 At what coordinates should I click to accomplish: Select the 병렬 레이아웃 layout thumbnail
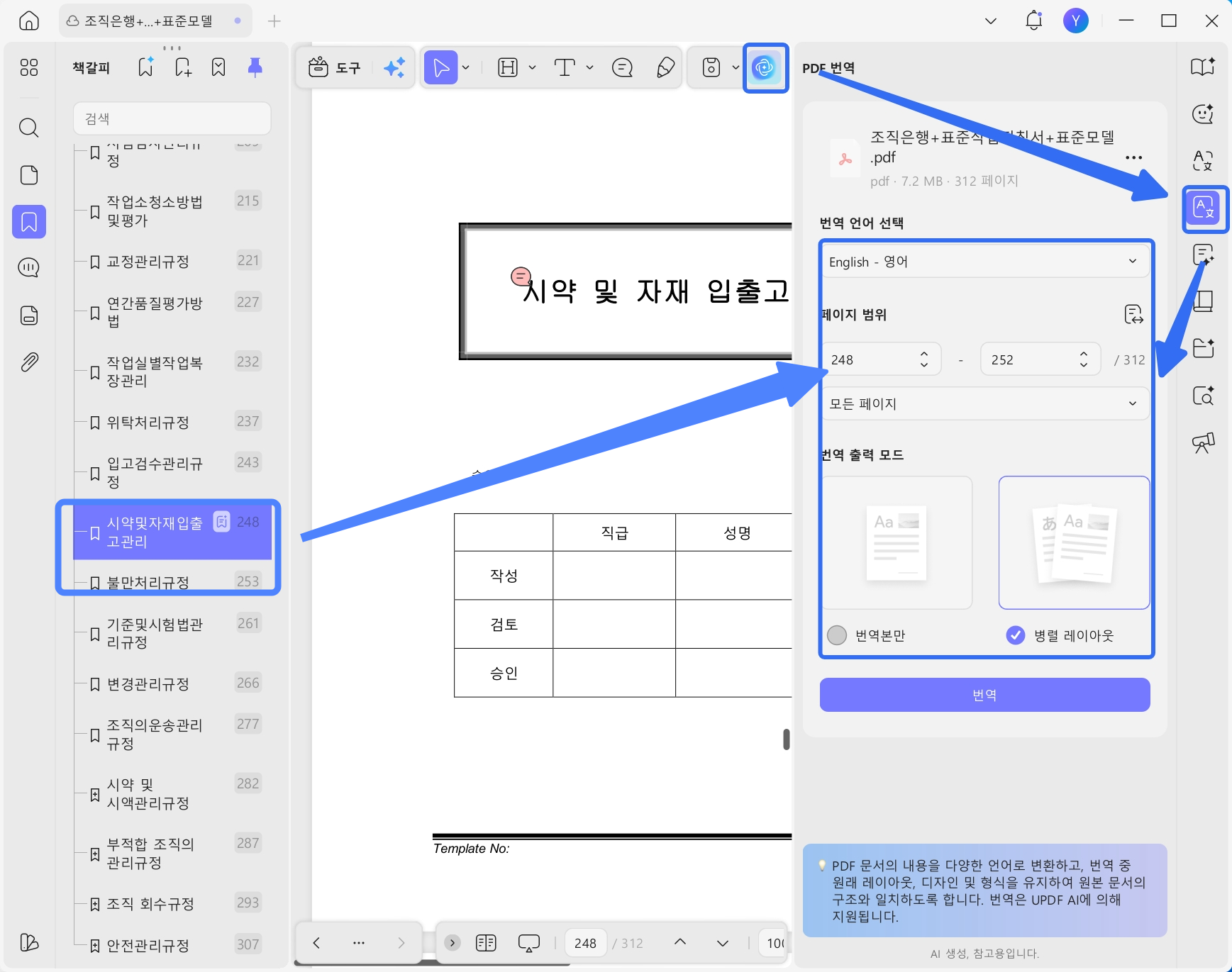(x=1074, y=542)
